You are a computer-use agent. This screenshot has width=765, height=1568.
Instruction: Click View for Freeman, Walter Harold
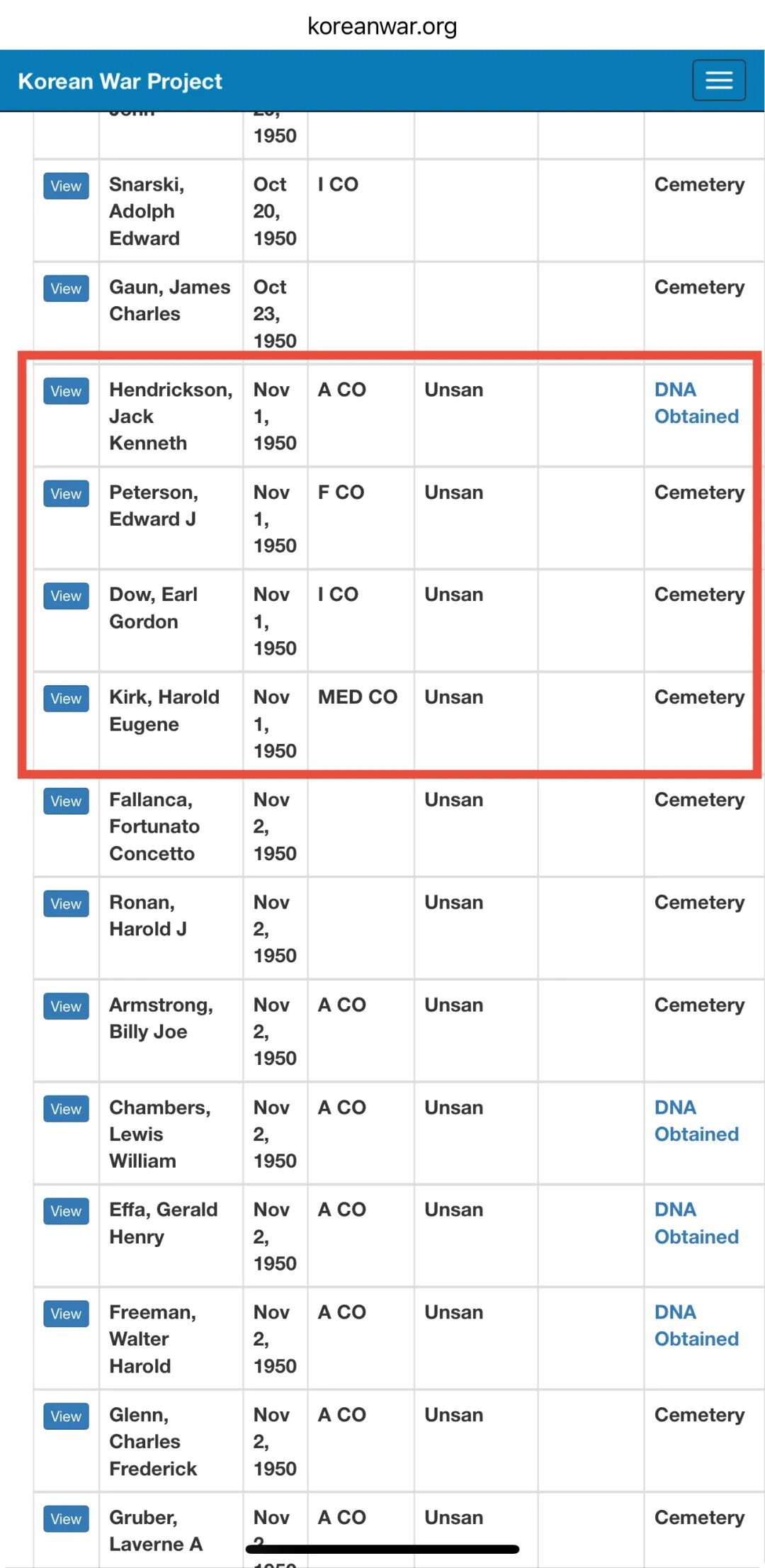(x=66, y=1314)
